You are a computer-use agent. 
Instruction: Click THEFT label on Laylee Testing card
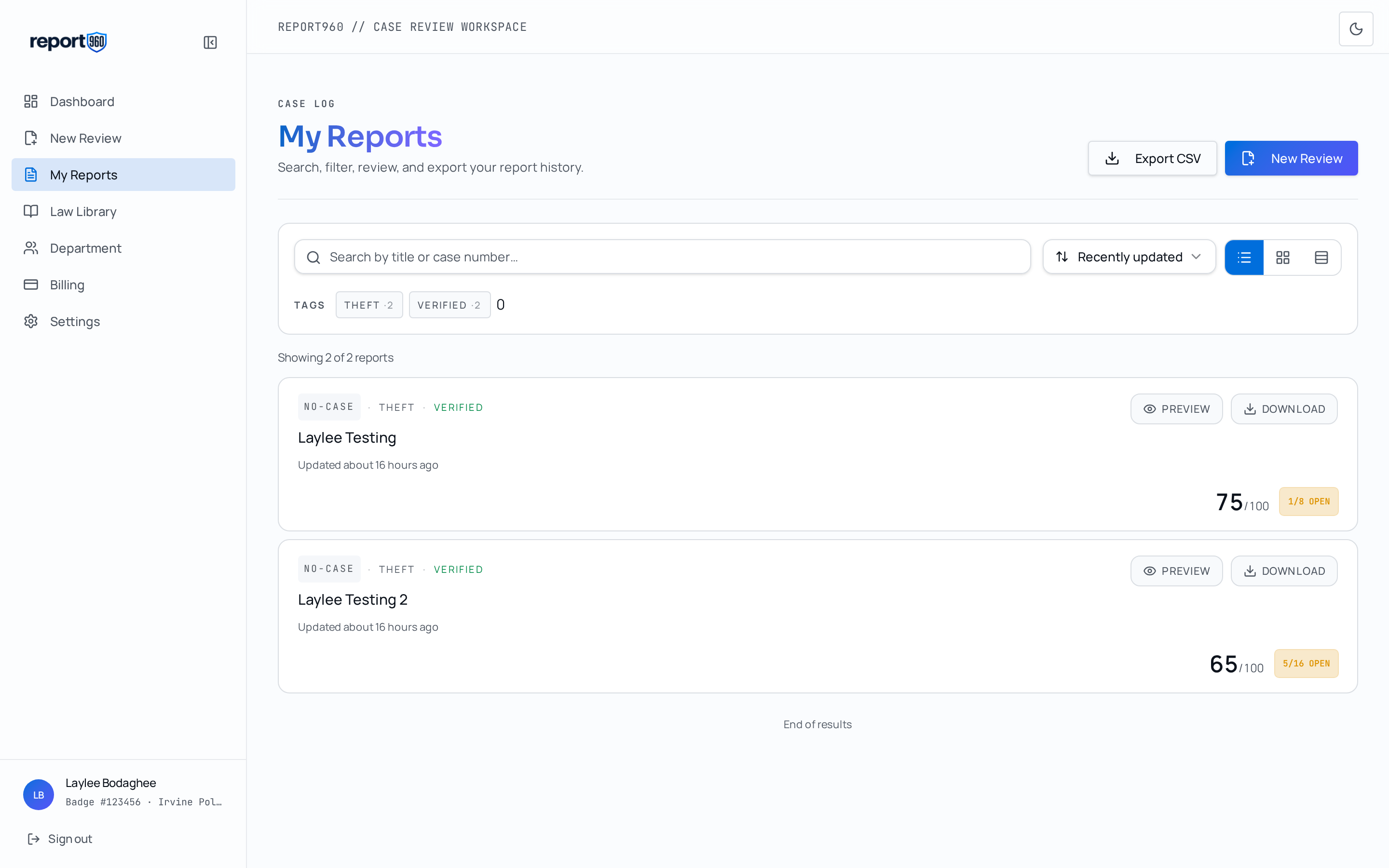coord(396,407)
